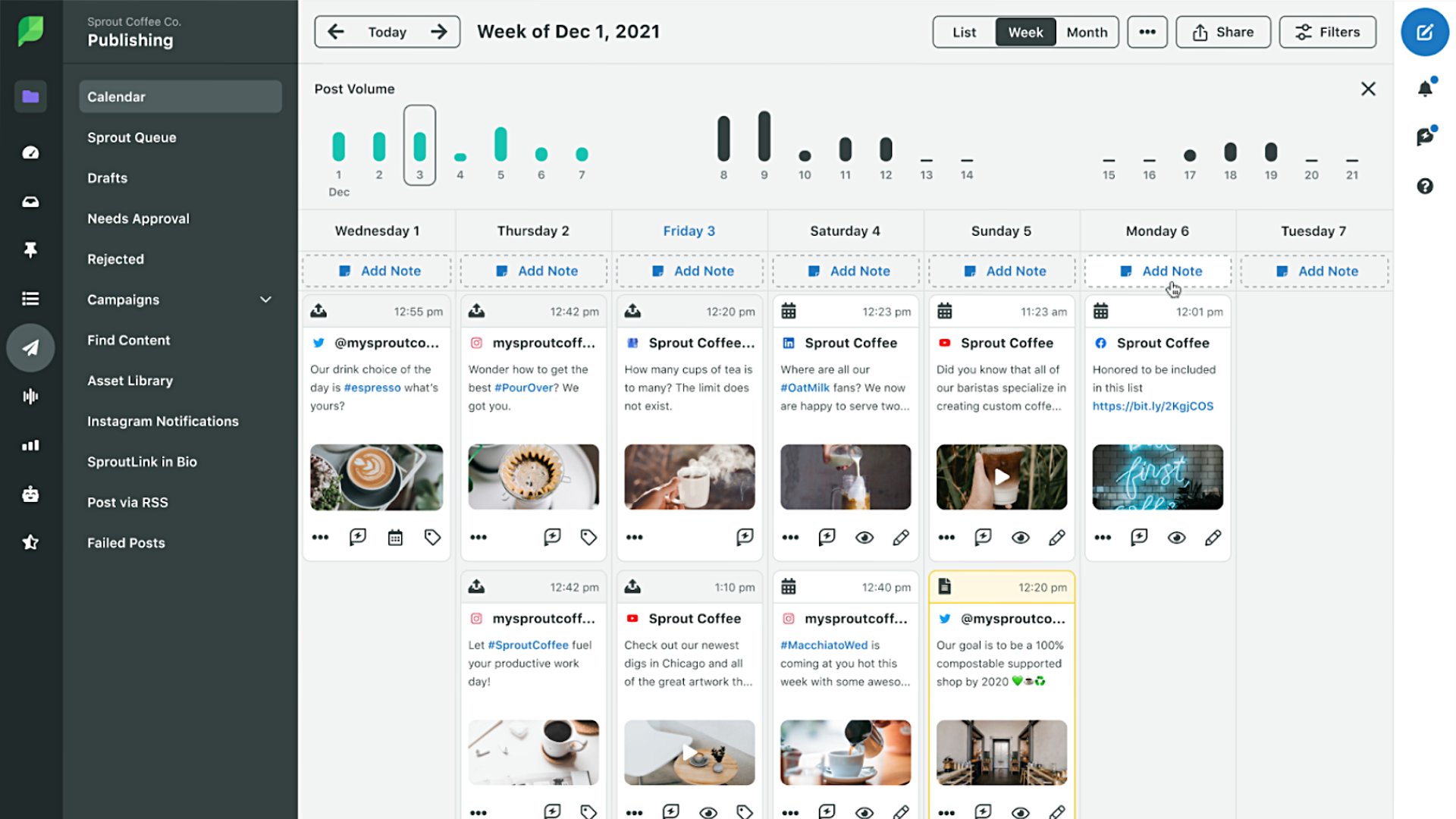Play the iced coffee video thumbnail
1456x819 pixels.
[x=1002, y=477]
